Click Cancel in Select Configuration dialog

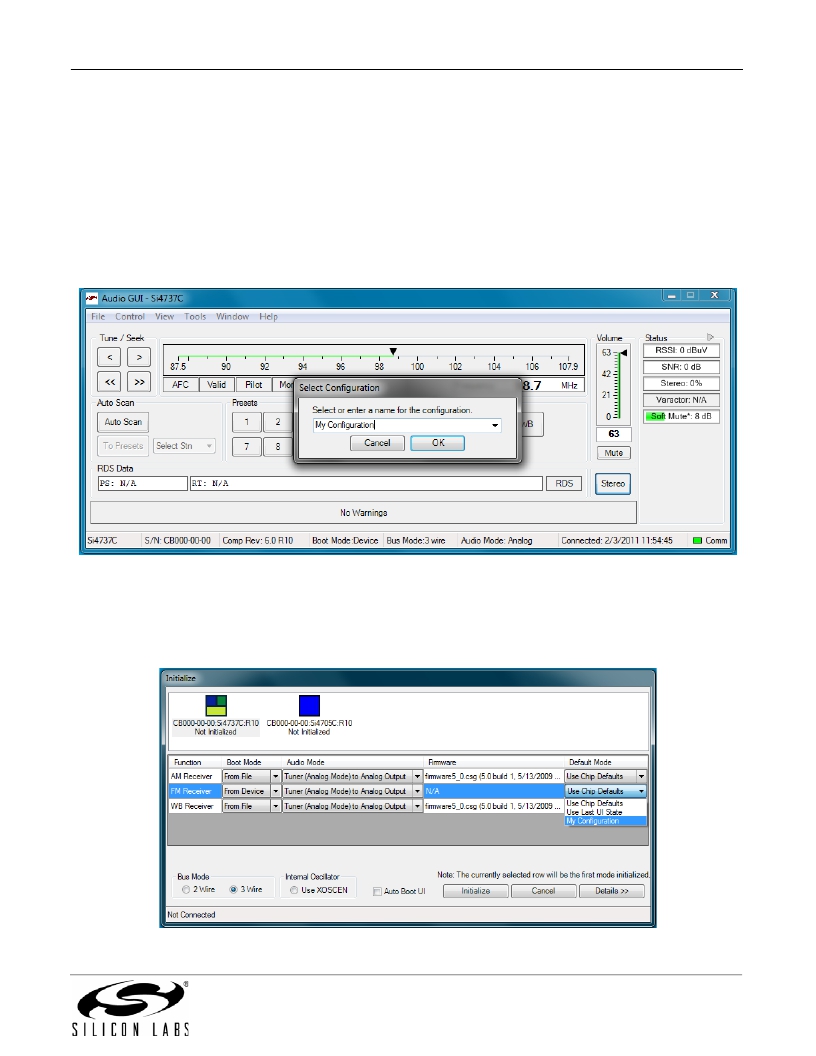pyautogui.click(x=377, y=442)
